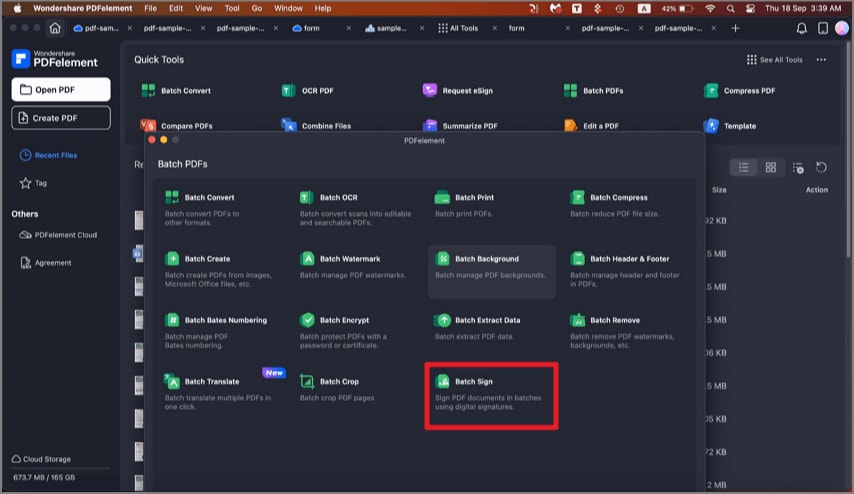Open Compare PDFs quick tool
The height and width of the screenshot is (494, 854).
click(x=176, y=126)
